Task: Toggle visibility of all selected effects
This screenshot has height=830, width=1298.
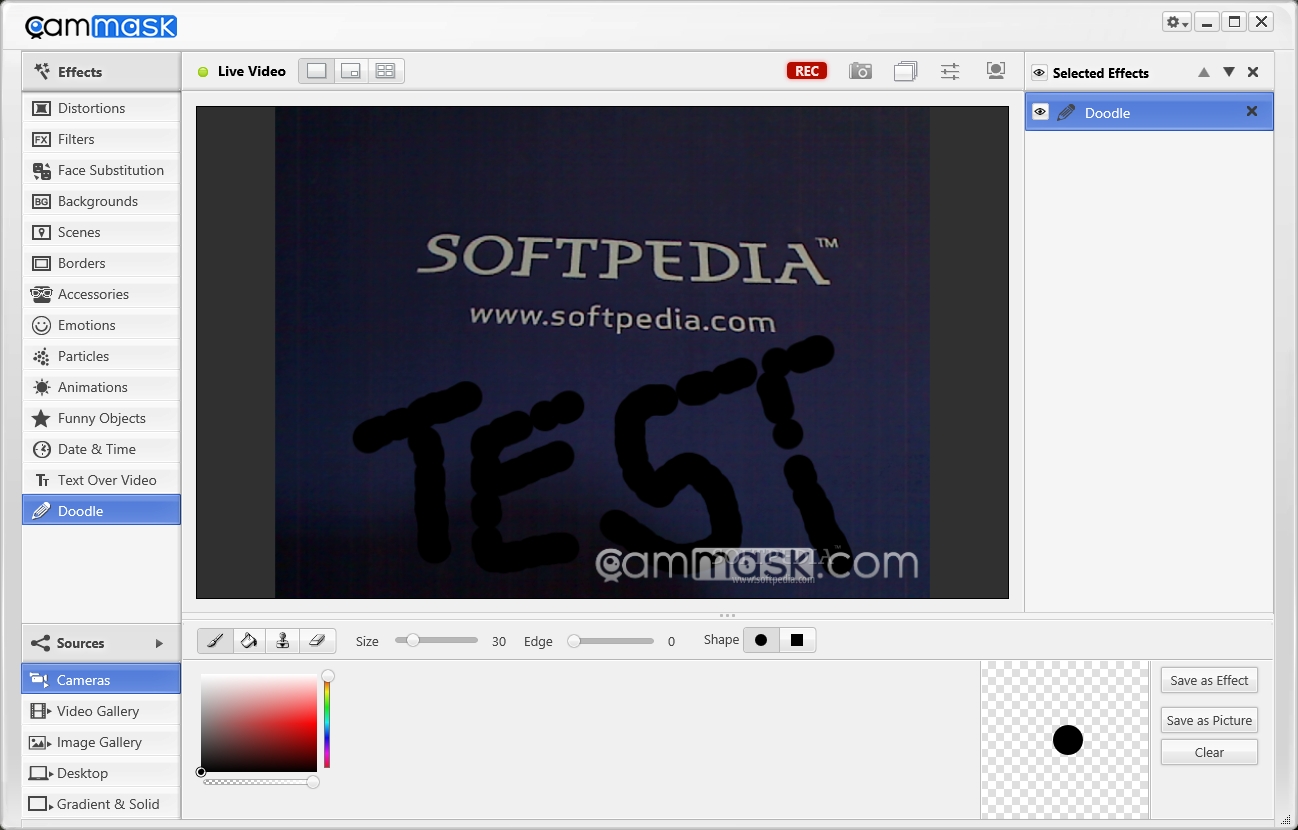Action: 1039,73
